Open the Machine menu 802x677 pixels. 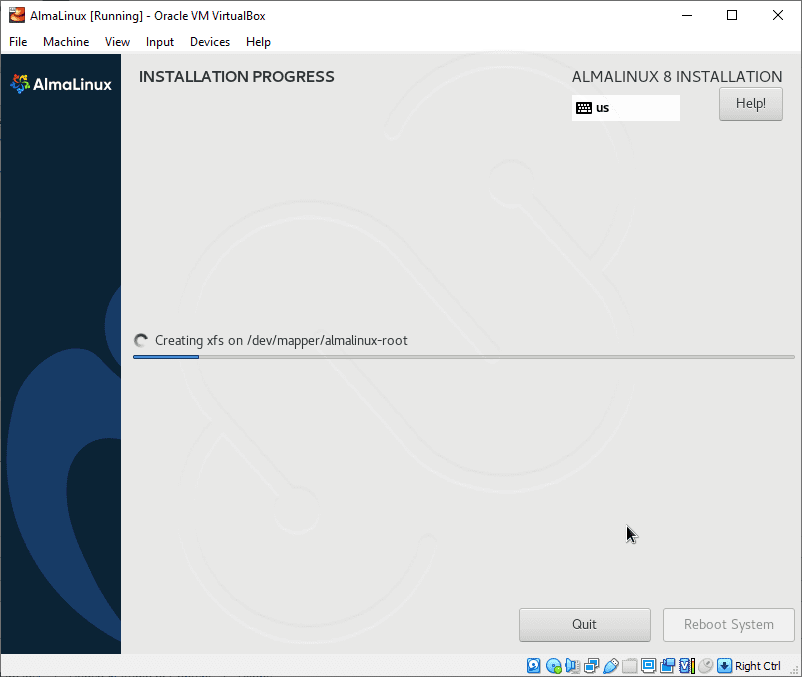66,42
